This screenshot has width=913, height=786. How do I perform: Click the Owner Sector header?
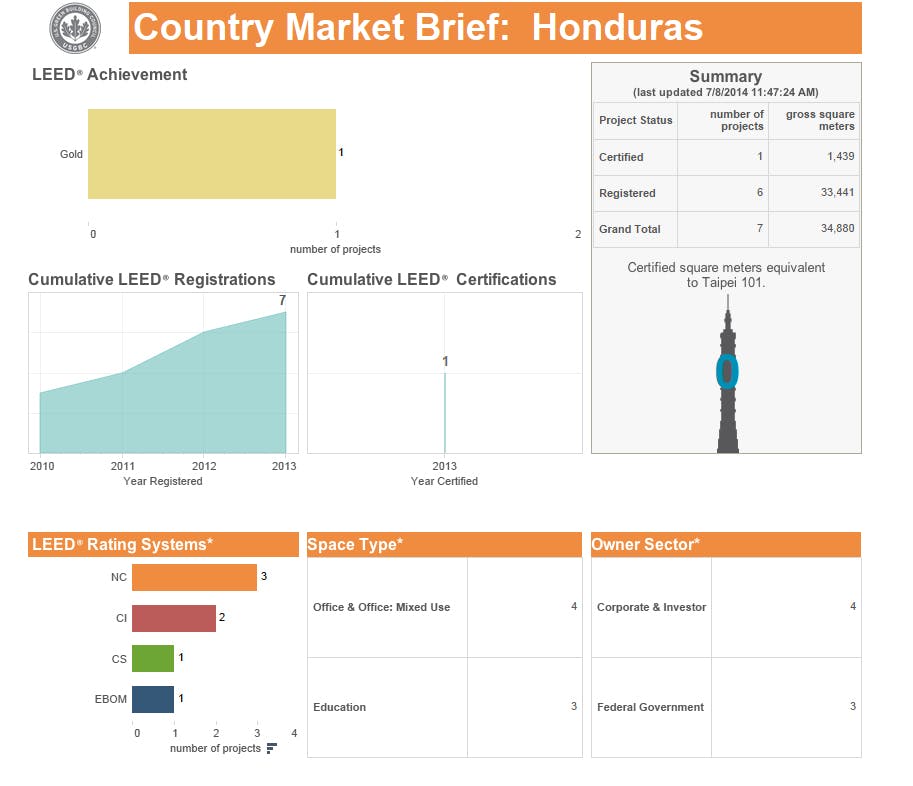click(725, 545)
